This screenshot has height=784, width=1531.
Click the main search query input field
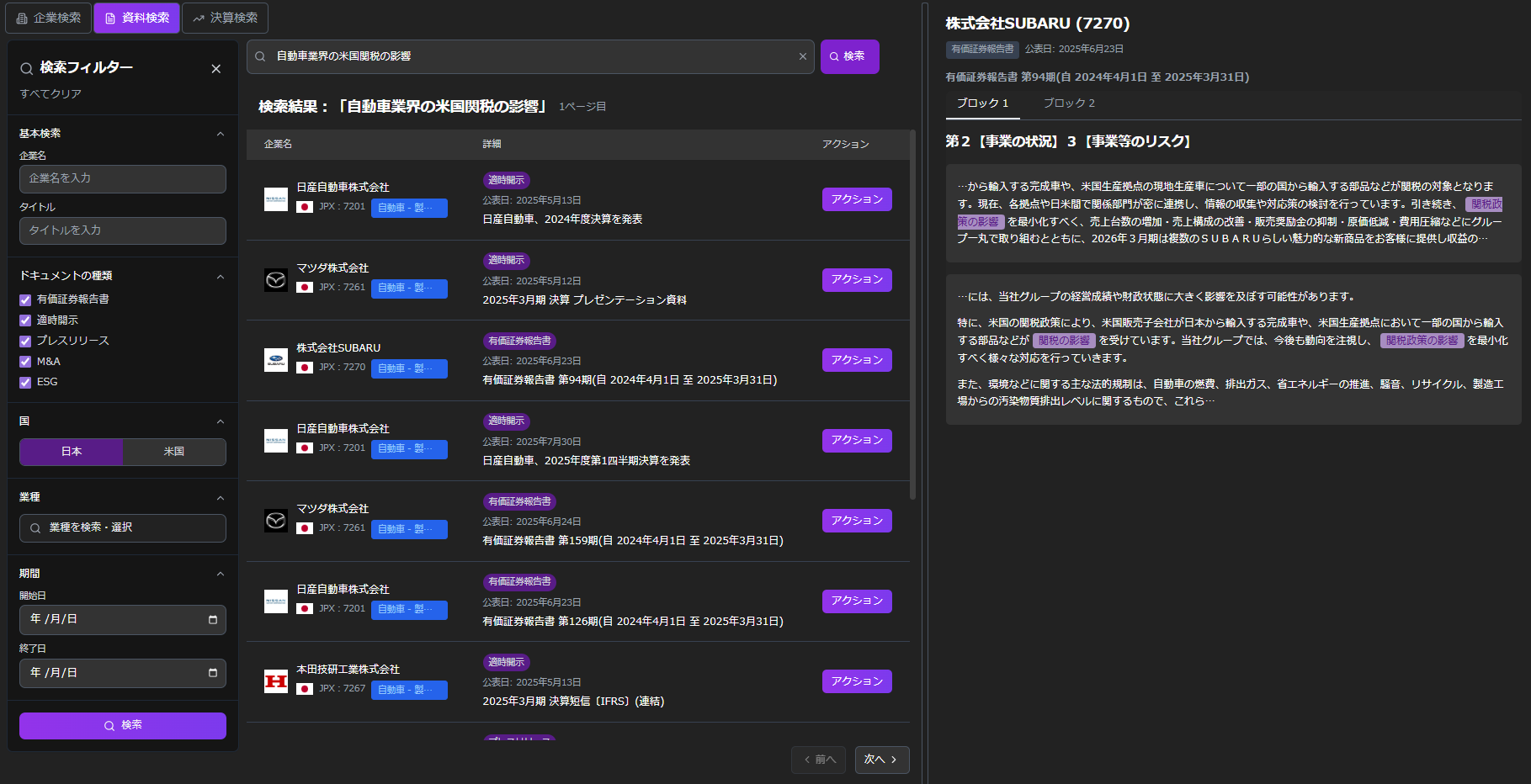tap(530, 56)
